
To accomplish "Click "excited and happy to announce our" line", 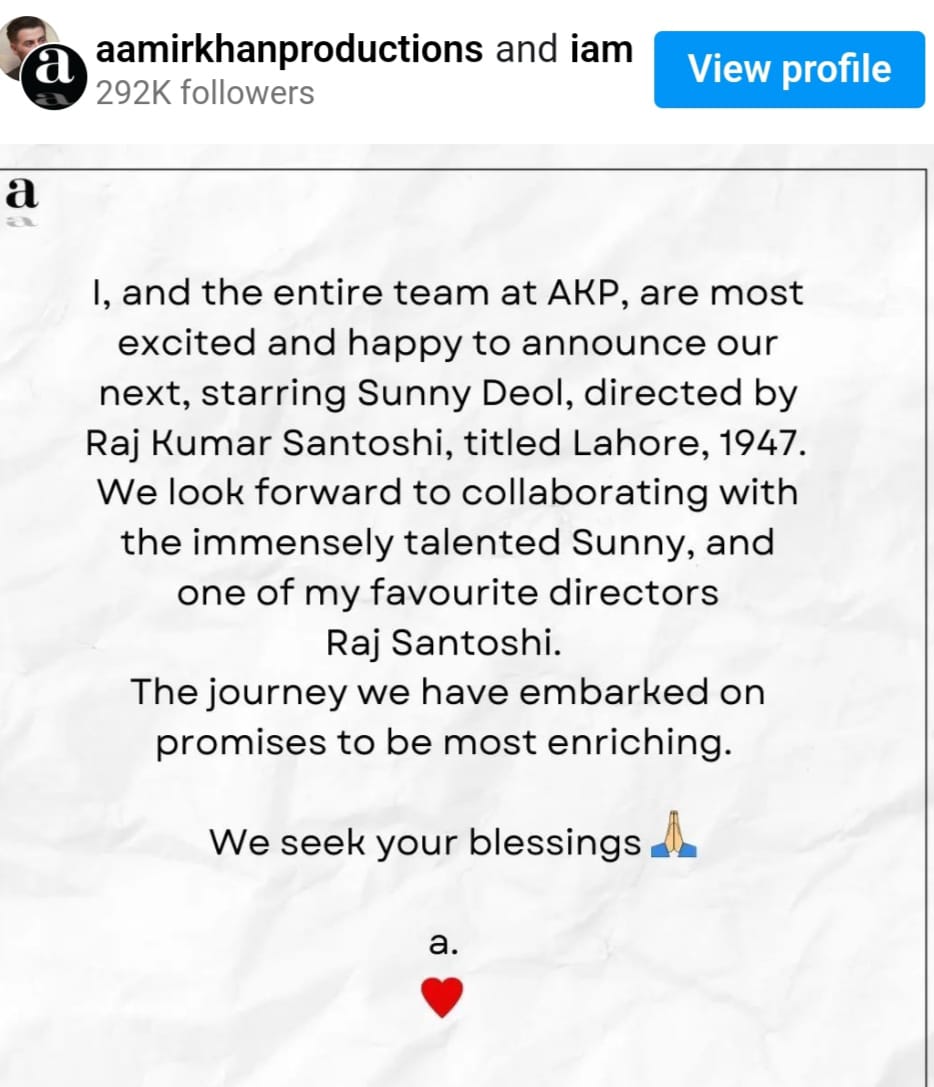I will coord(447,343).
